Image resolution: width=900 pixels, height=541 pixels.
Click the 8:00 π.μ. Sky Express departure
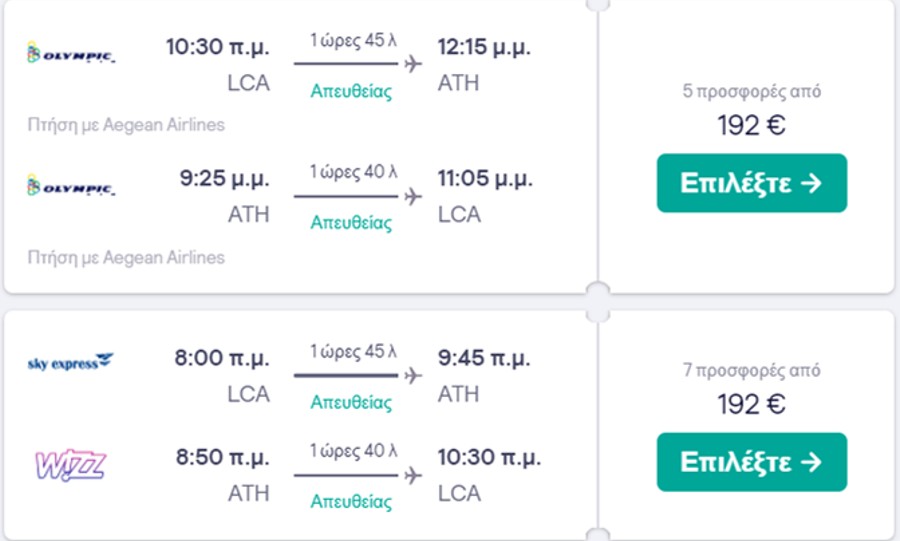tap(222, 358)
